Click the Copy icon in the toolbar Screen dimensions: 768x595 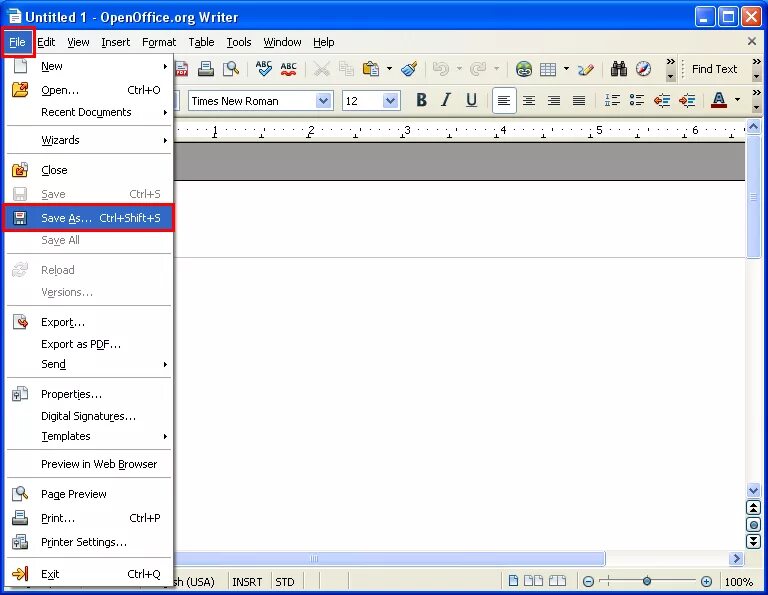click(346, 69)
